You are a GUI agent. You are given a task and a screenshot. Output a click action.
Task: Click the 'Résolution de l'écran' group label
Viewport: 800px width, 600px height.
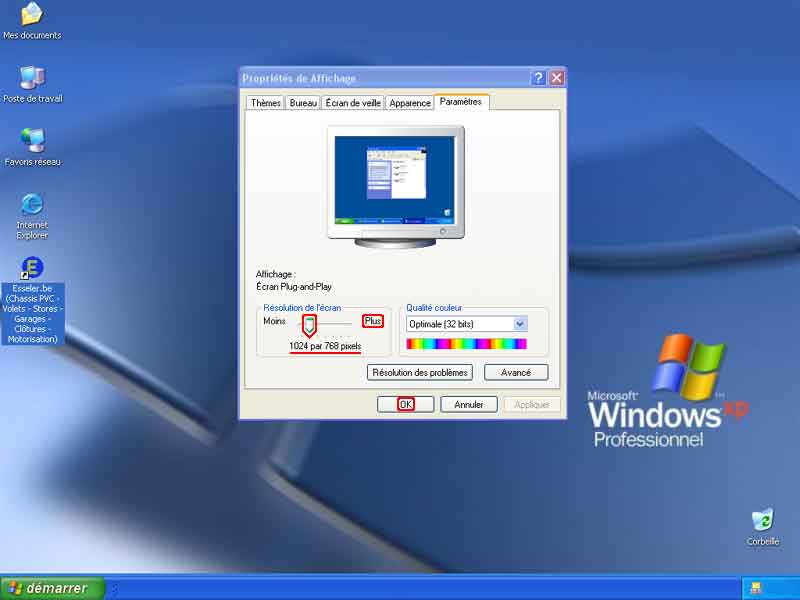[302, 308]
